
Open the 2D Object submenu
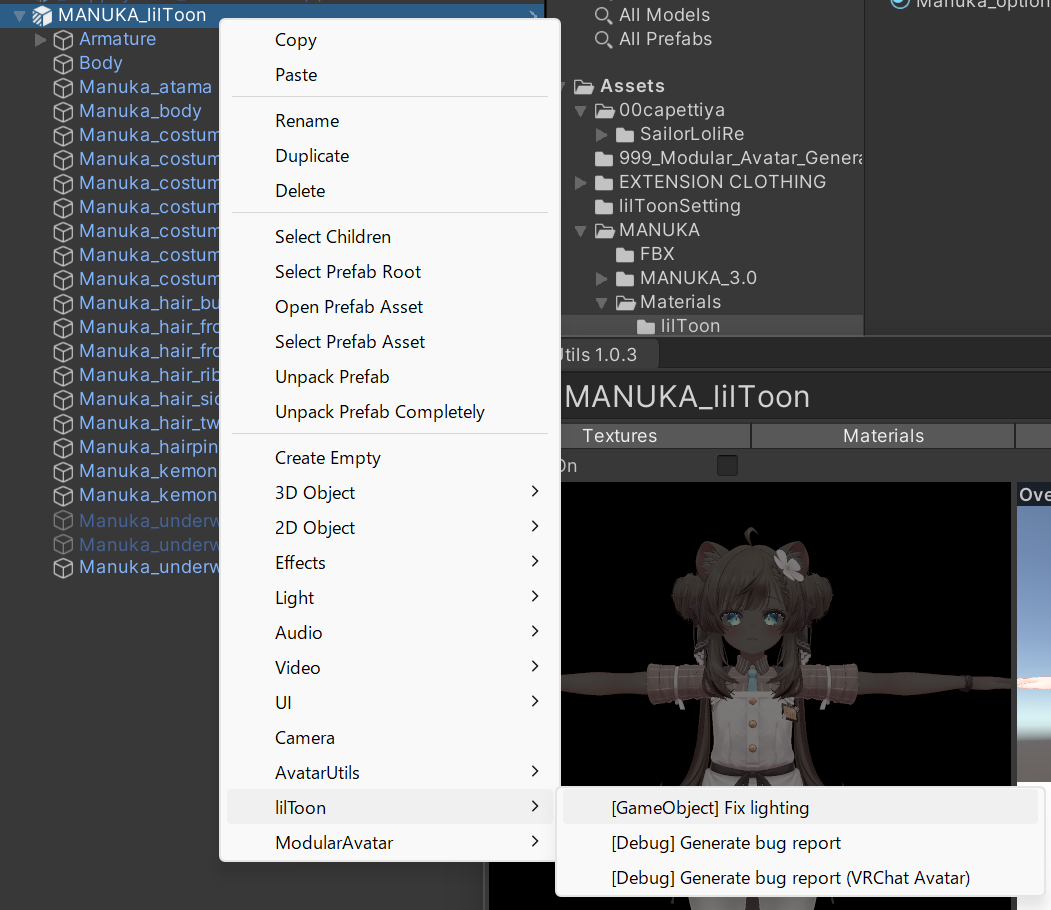coord(389,527)
